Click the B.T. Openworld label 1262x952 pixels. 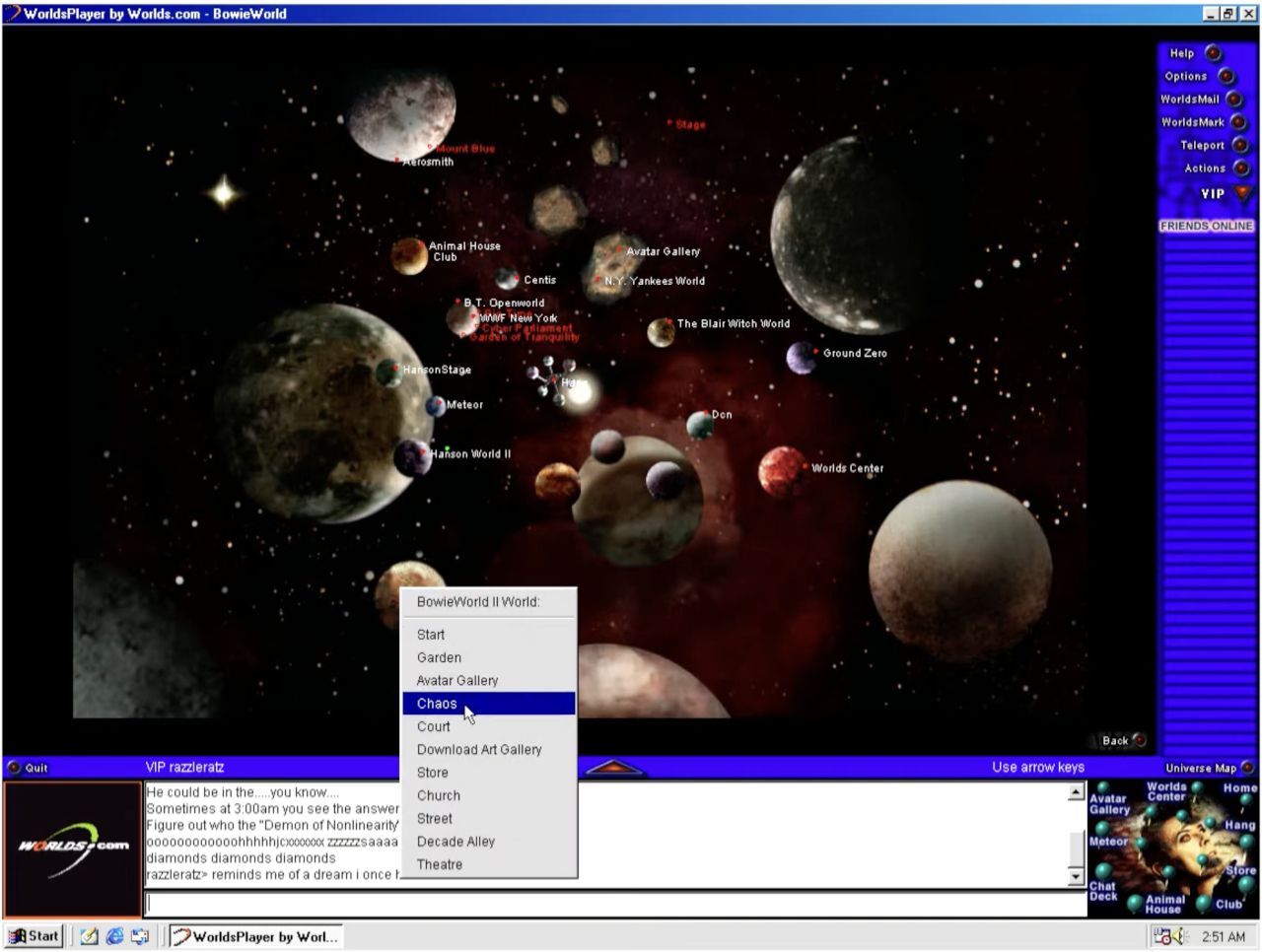(x=502, y=303)
